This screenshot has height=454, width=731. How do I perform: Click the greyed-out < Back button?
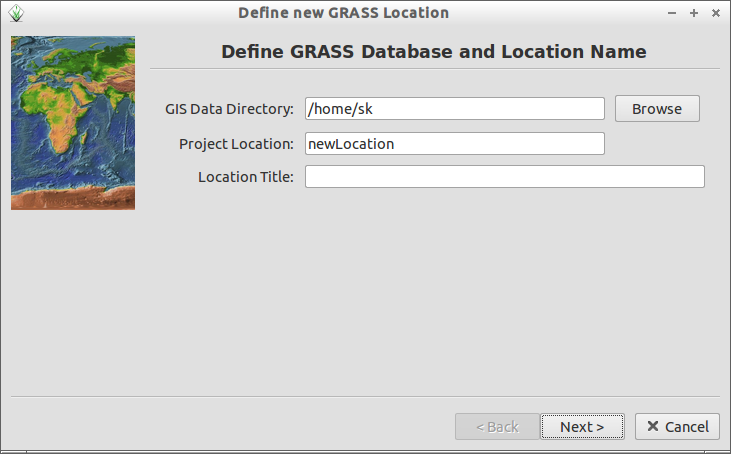[x=497, y=426]
